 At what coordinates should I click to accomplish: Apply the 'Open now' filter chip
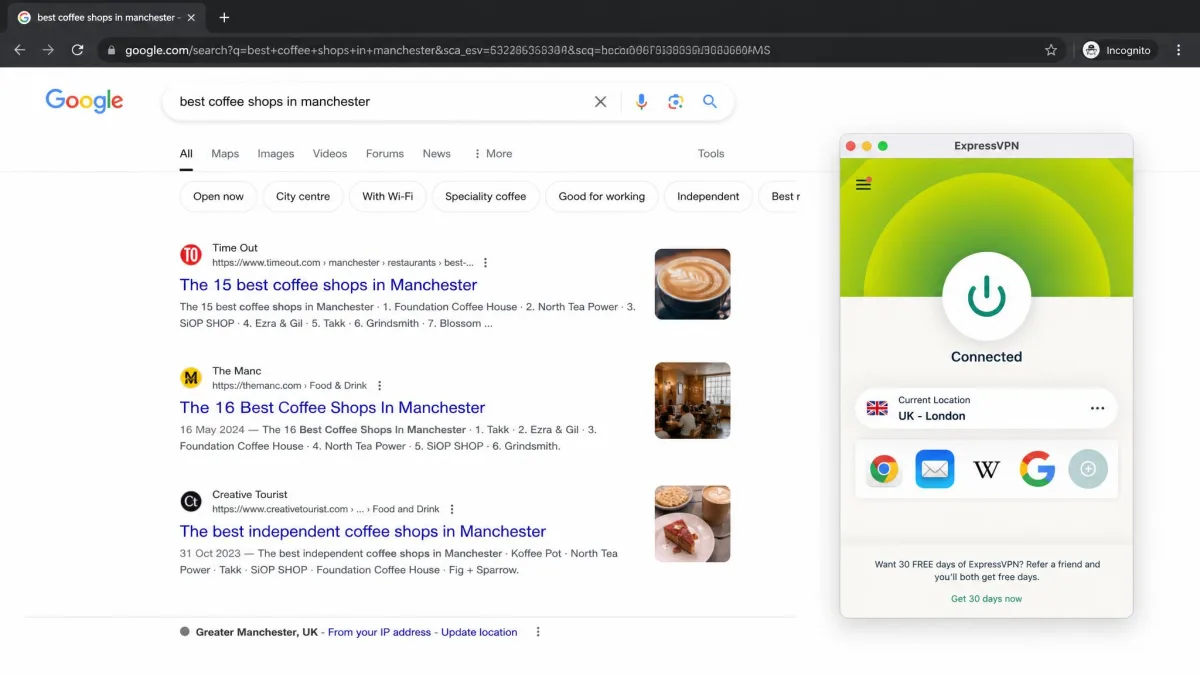pos(218,196)
